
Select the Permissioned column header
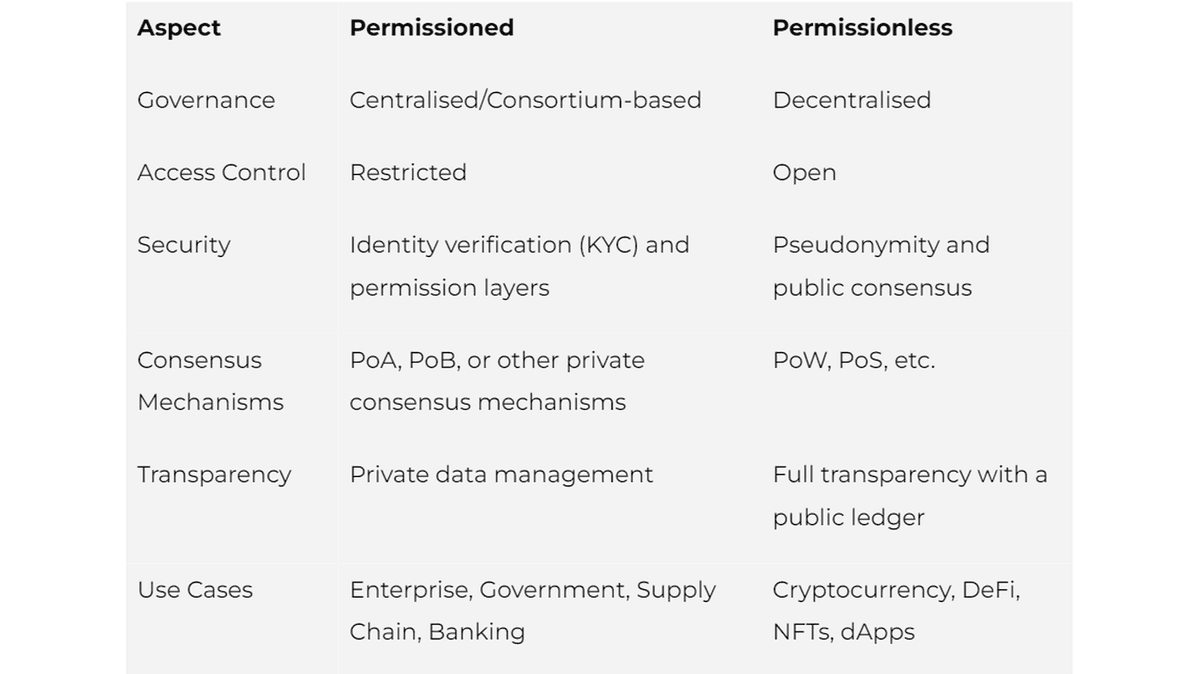click(431, 28)
